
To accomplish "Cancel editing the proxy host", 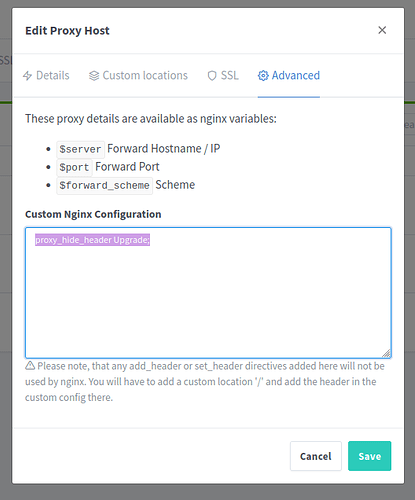I will (316, 456).
